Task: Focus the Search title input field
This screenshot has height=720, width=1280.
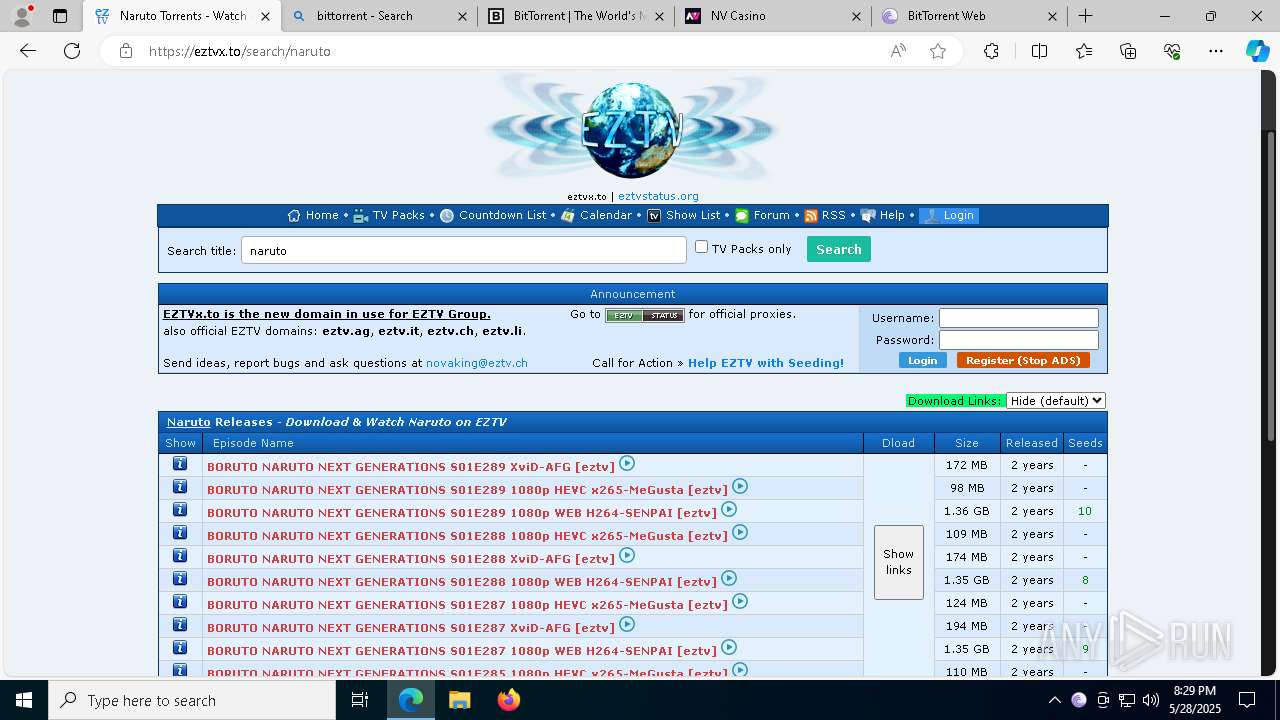Action: coord(464,250)
